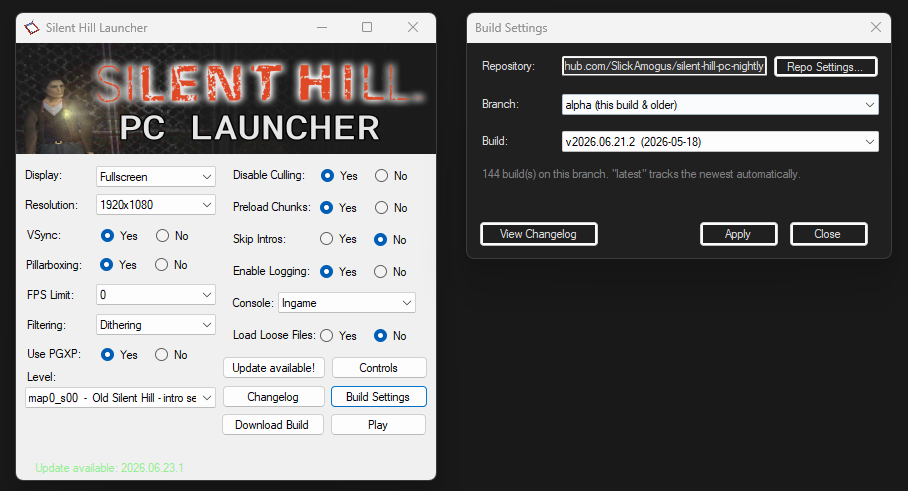Click the Download Build button

click(272, 424)
